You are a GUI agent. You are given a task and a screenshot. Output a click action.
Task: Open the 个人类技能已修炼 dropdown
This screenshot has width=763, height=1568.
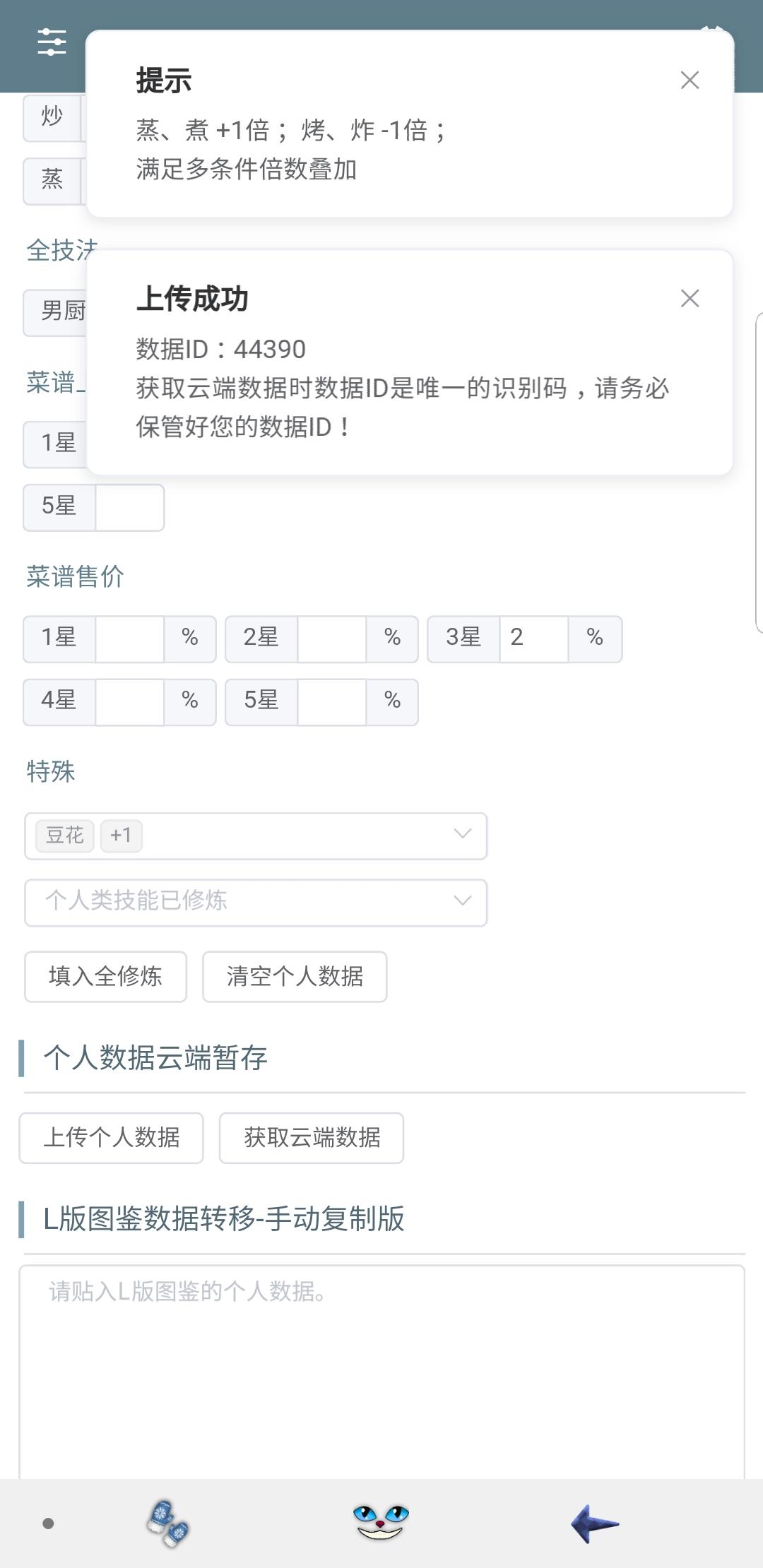[x=256, y=902]
